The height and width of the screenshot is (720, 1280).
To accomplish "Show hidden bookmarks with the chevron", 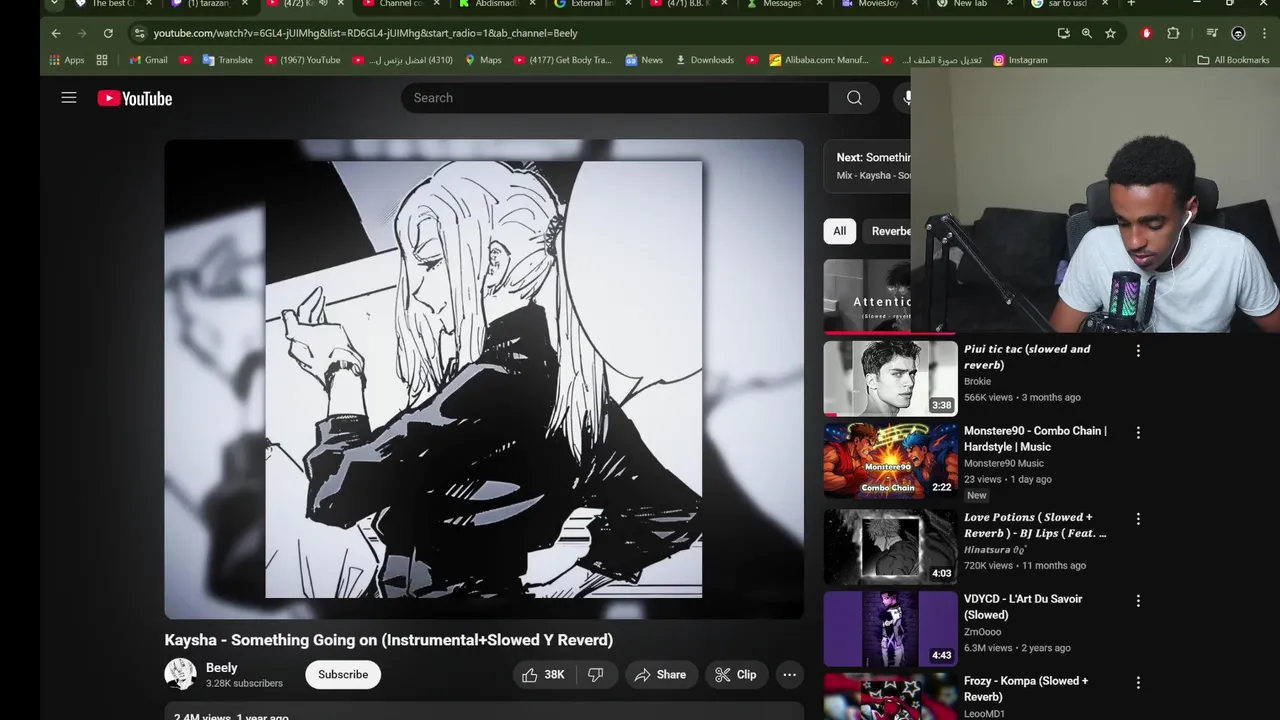I will click(x=1168, y=60).
